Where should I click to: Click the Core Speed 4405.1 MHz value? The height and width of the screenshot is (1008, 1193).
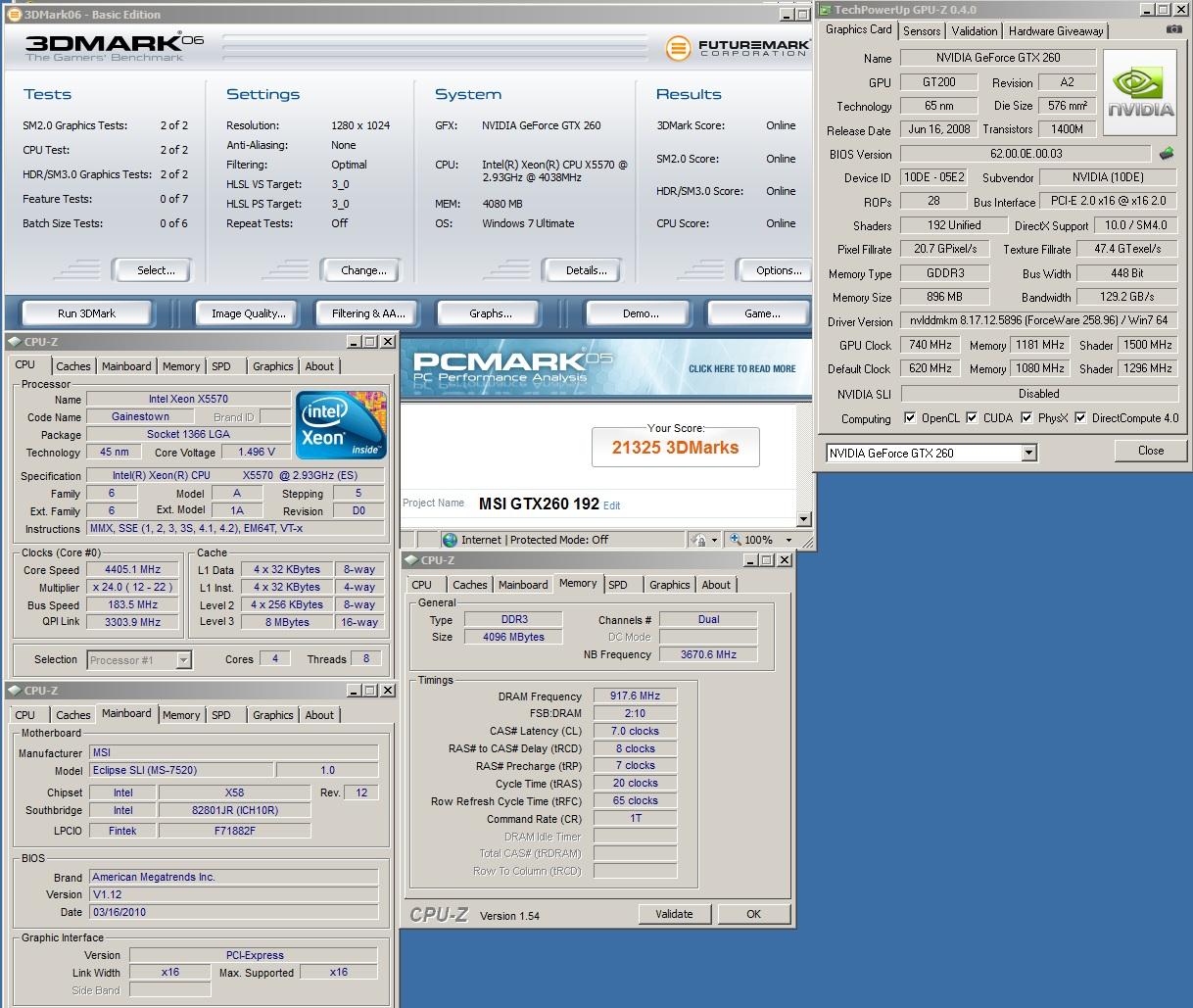pyautogui.click(x=133, y=570)
